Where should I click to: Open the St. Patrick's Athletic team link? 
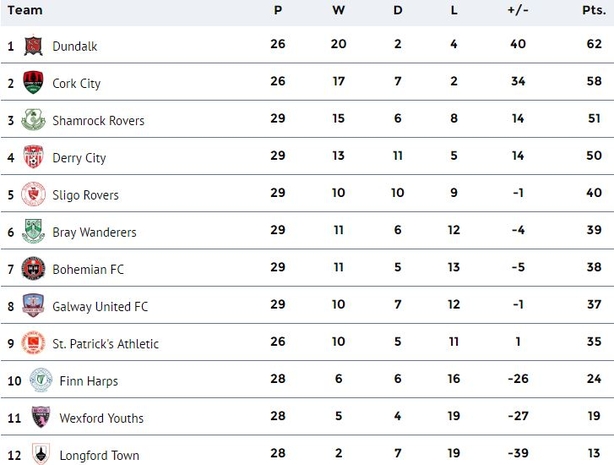(x=105, y=344)
